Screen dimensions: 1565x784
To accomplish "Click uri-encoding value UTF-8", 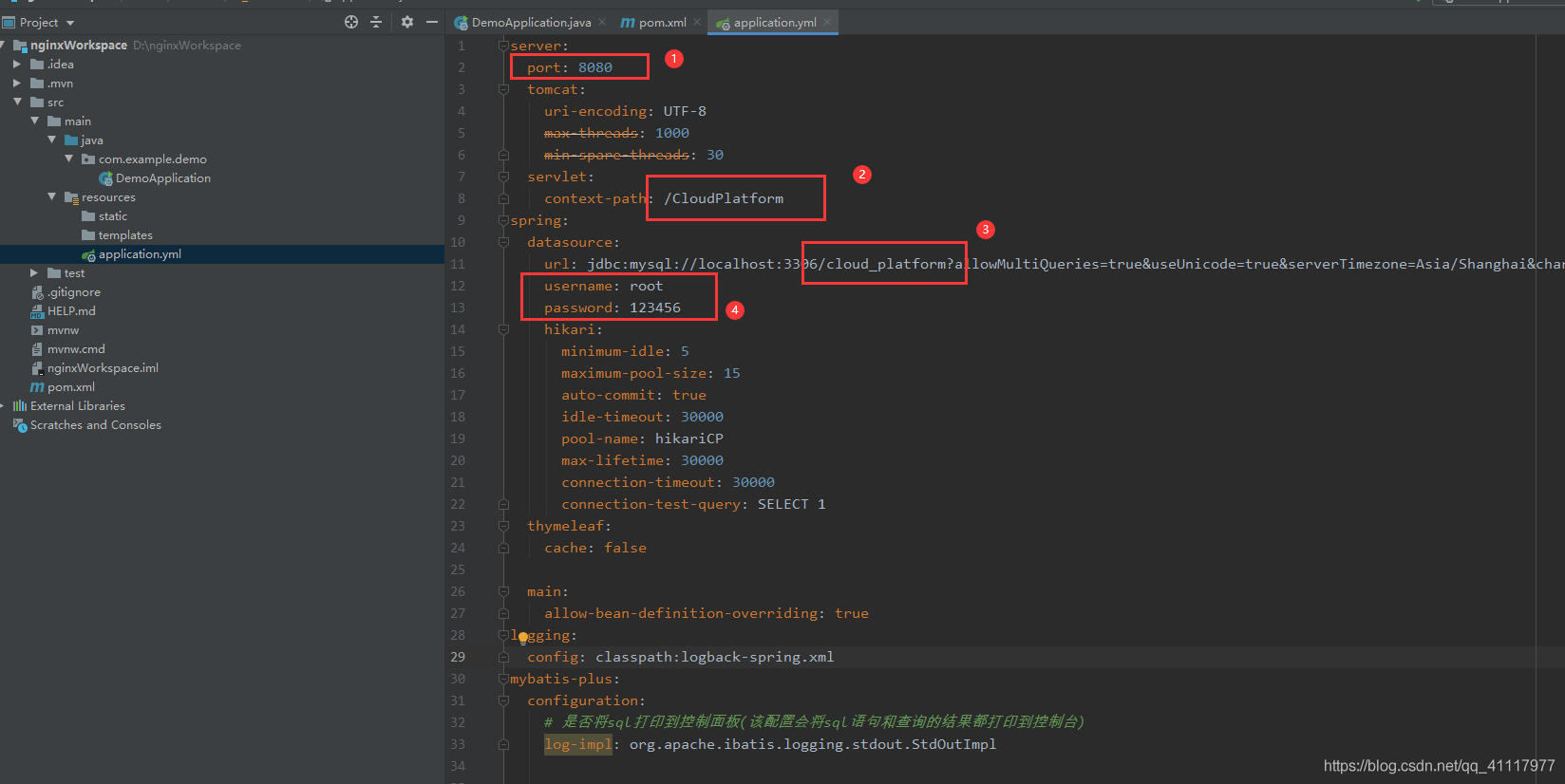I will coord(685,111).
